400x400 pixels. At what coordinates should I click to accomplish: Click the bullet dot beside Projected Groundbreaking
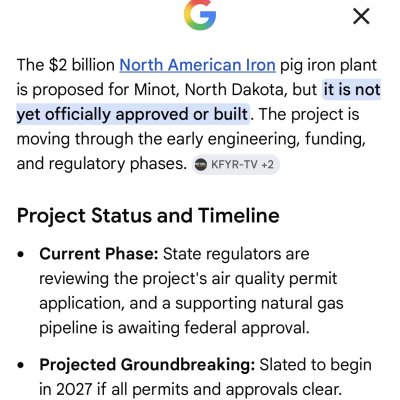pyautogui.click(x=21, y=365)
